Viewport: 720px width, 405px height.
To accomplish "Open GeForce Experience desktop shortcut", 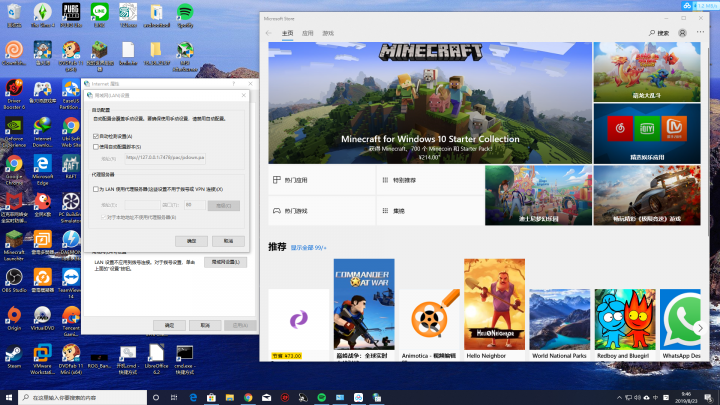I will click(x=14, y=132).
